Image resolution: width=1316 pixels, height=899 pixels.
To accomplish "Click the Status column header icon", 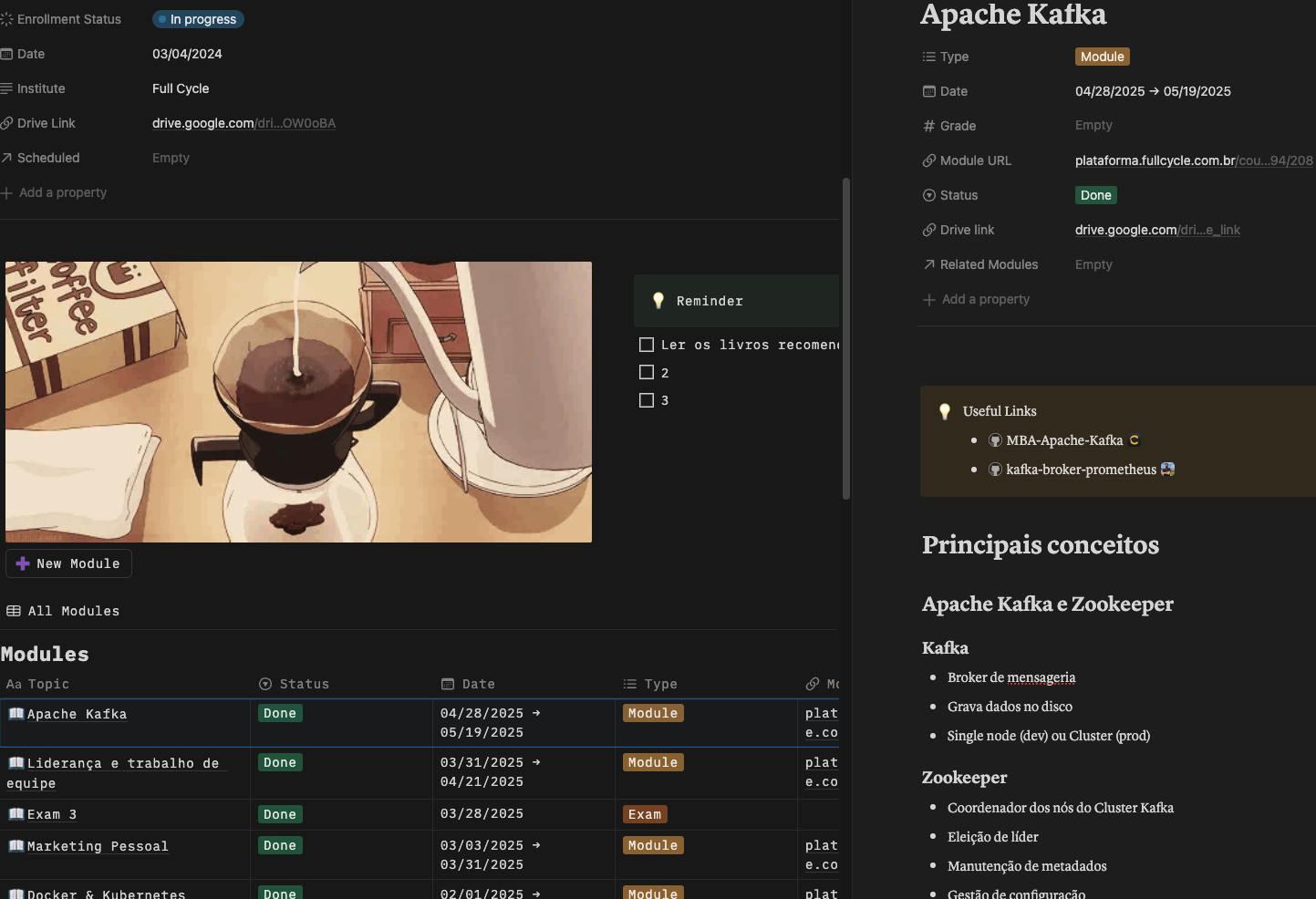I will click(x=265, y=684).
